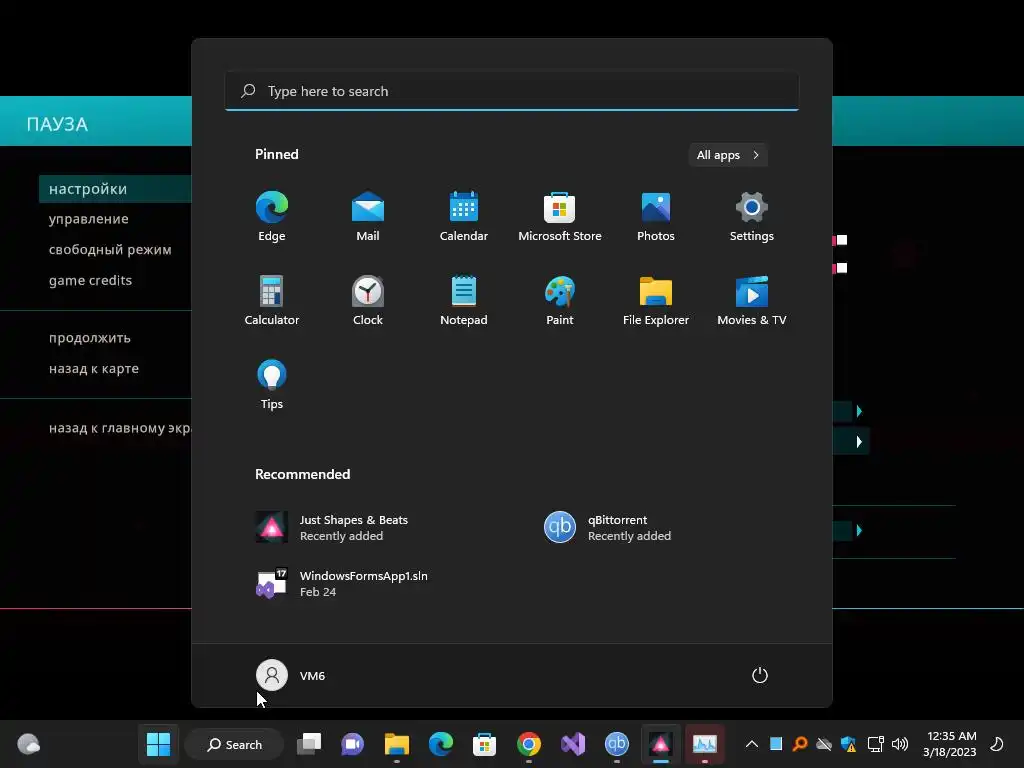Open Microsoft Store from pinned apps
This screenshot has height=768, width=1024.
click(560, 217)
